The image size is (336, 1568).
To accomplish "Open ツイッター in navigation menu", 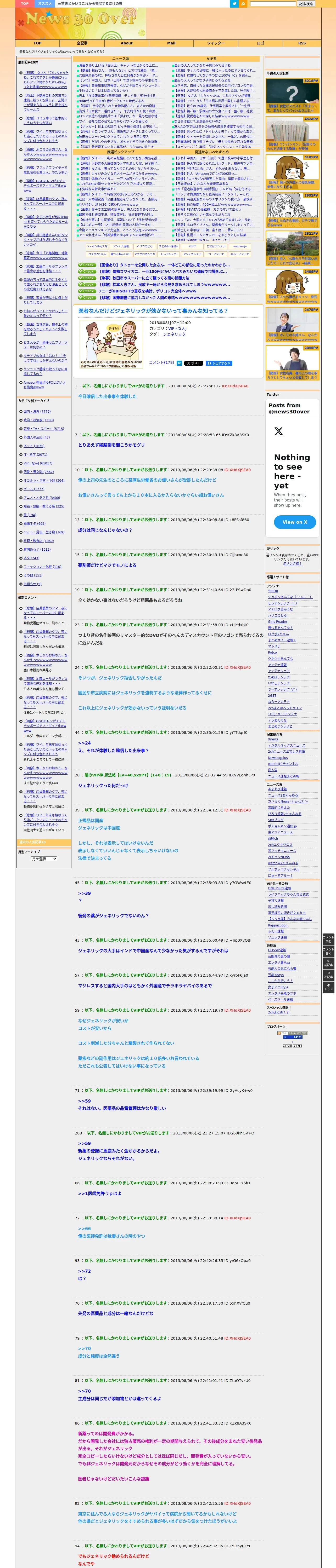I will tap(215, 43).
